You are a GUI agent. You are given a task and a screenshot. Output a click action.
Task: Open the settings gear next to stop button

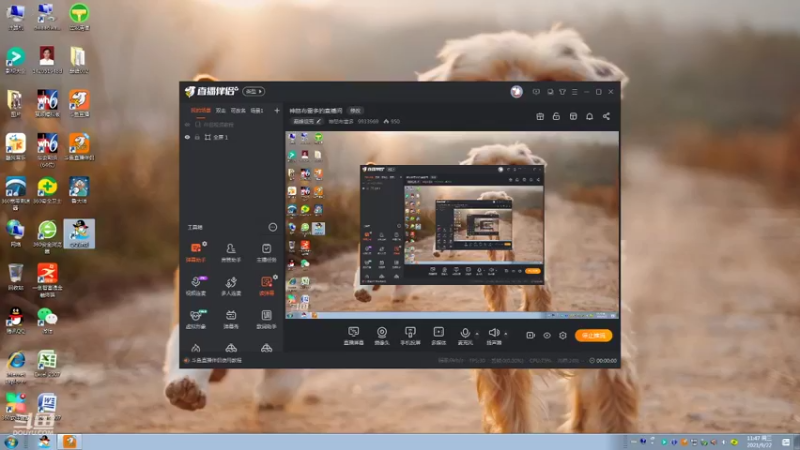click(563, 335)
